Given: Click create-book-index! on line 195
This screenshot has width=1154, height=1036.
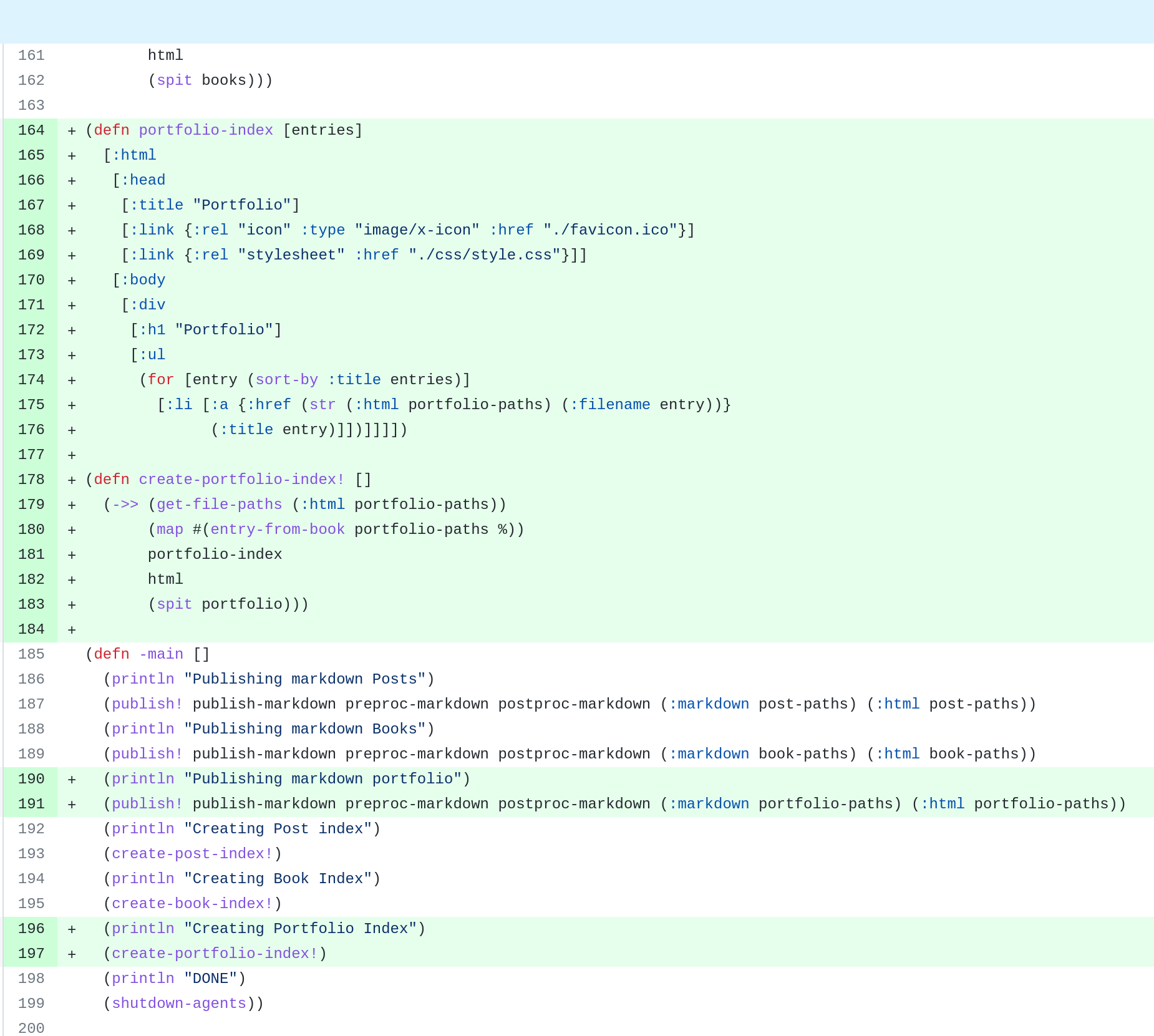Looking at the screenshot, I should click(x=193, y=904).
